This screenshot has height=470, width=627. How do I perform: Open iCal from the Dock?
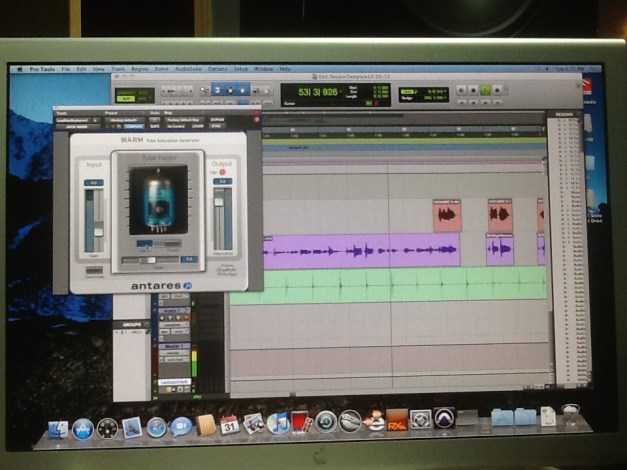point(230,425)
